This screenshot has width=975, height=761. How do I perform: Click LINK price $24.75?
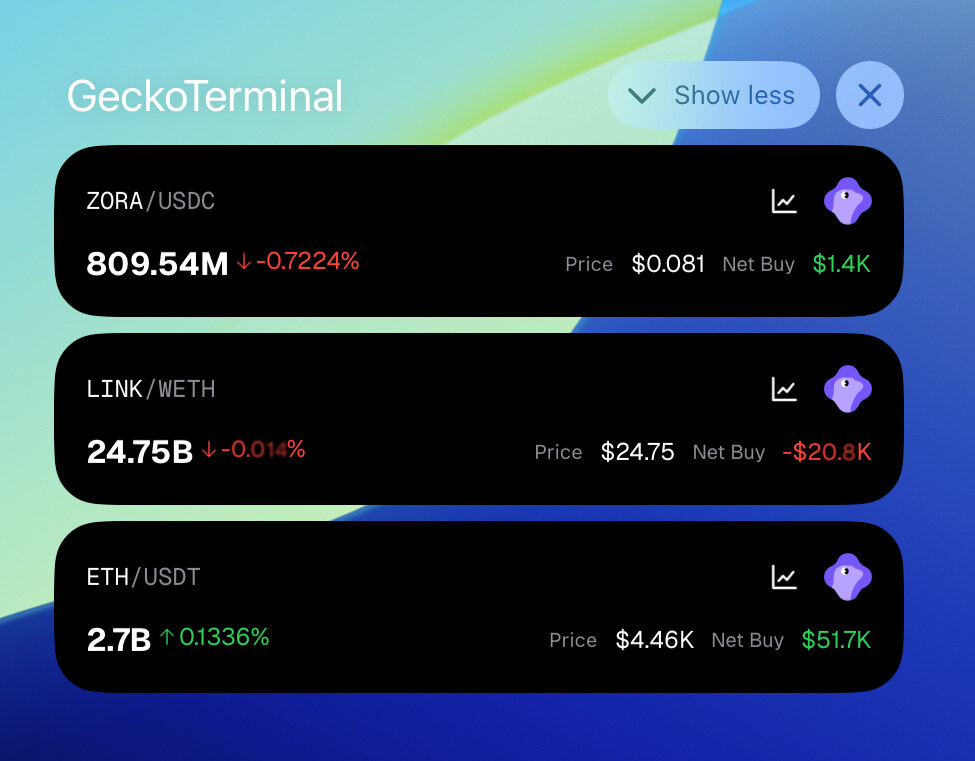(637, 452)
